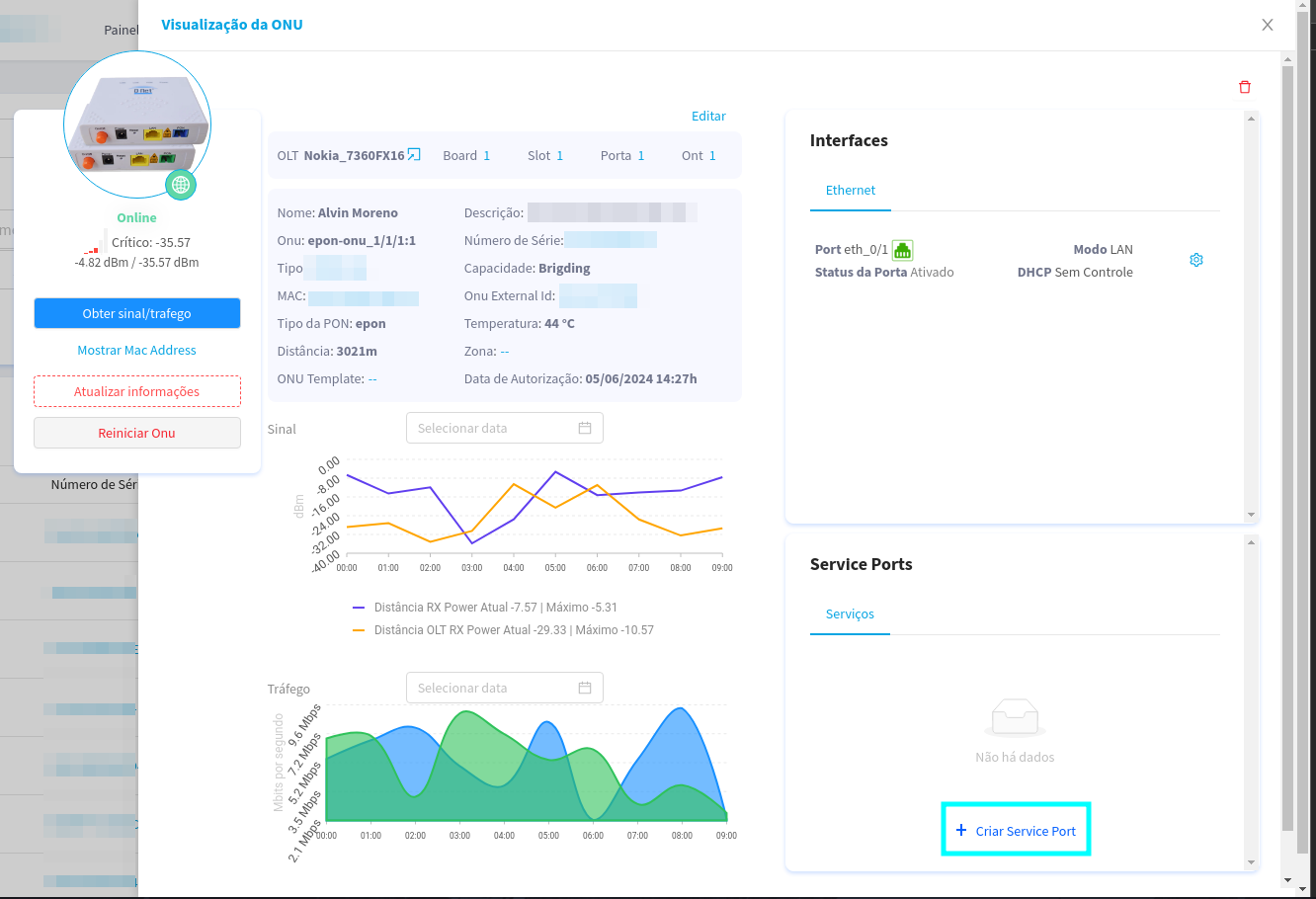Open port eth_0/1 settings gear

[1195, 260]
